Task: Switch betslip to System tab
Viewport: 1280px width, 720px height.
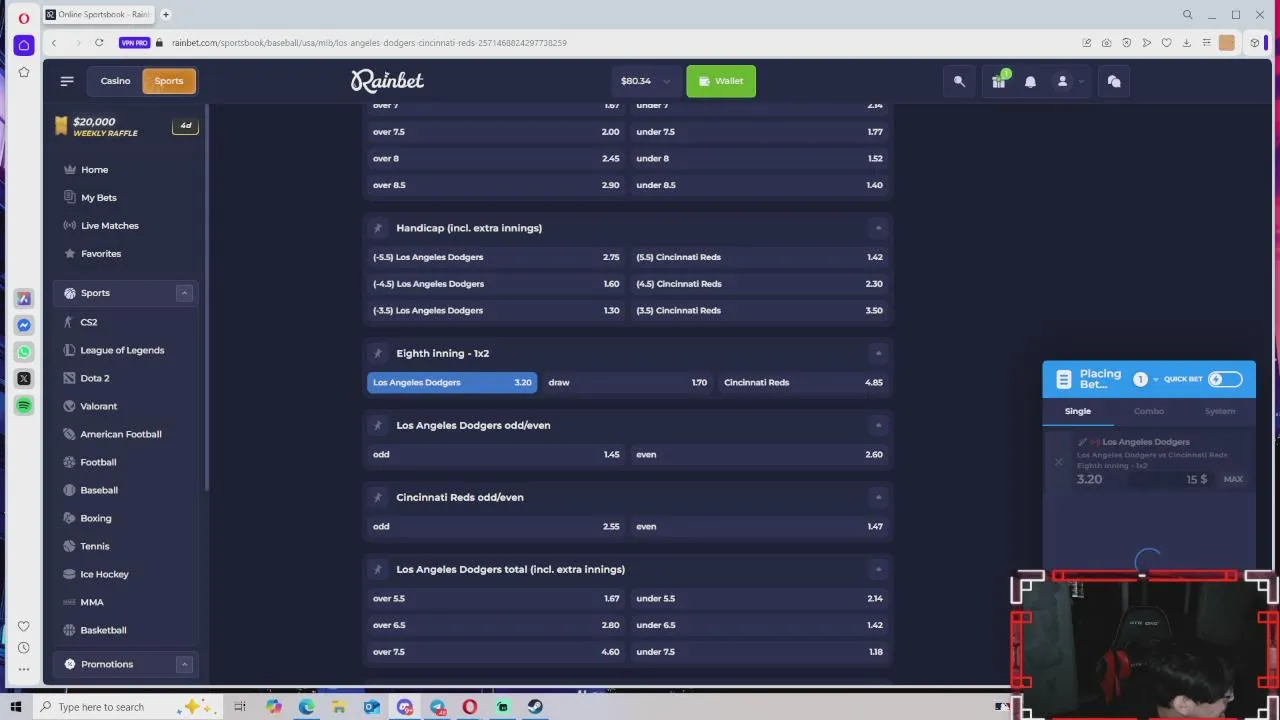Action: point(1219,411)
